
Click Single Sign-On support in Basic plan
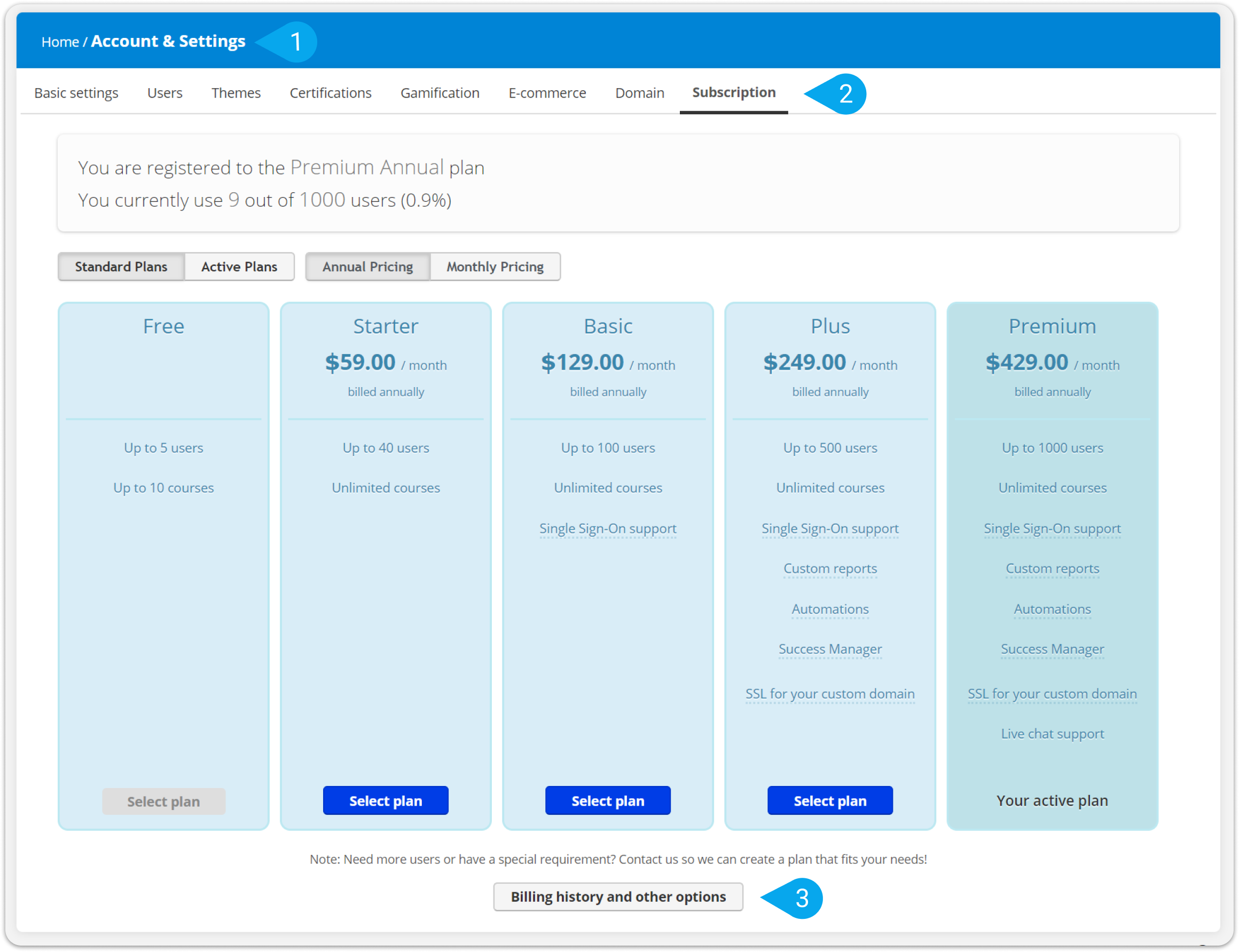coord(608,529)
